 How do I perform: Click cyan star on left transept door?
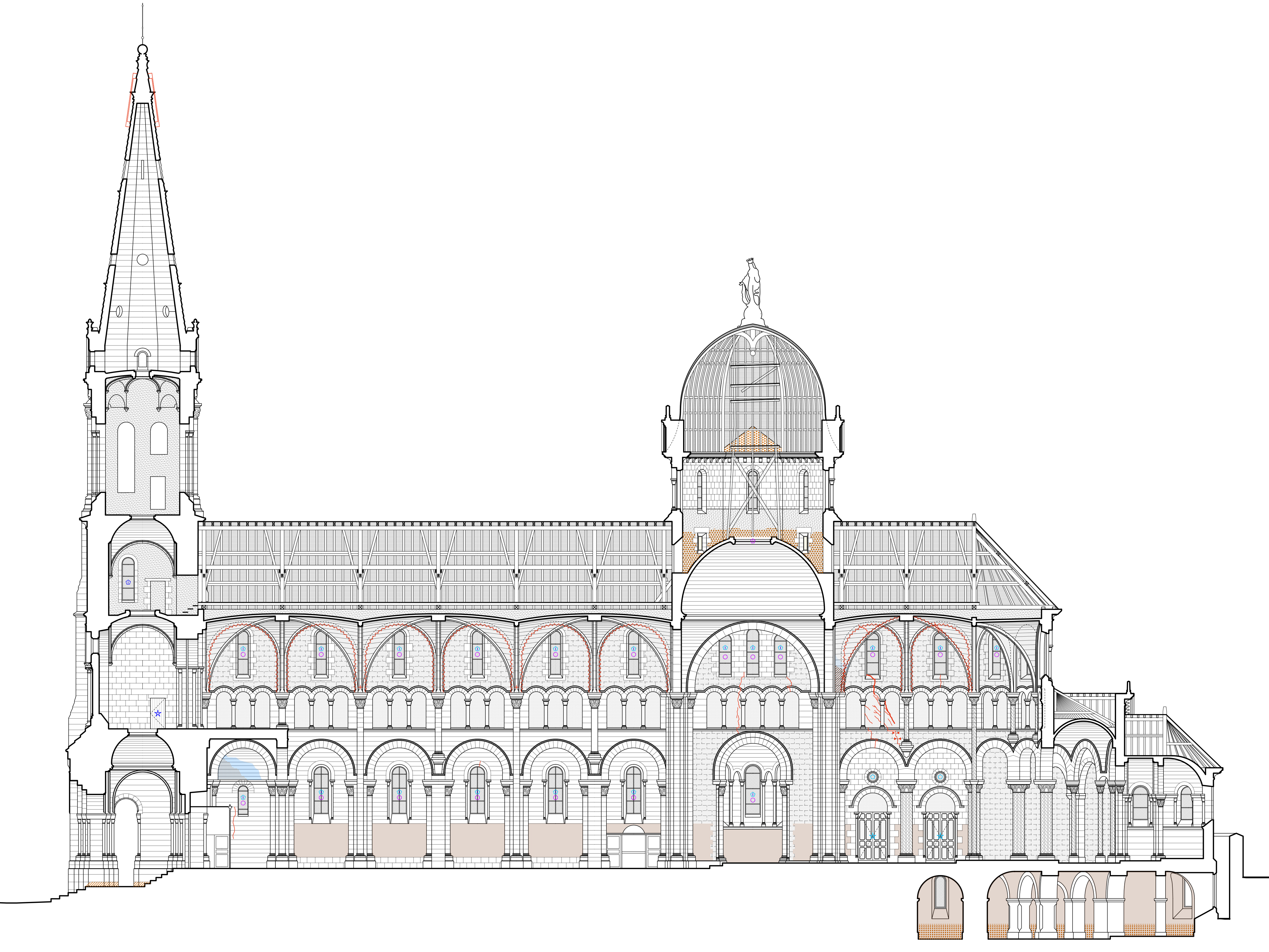[873, 837]
